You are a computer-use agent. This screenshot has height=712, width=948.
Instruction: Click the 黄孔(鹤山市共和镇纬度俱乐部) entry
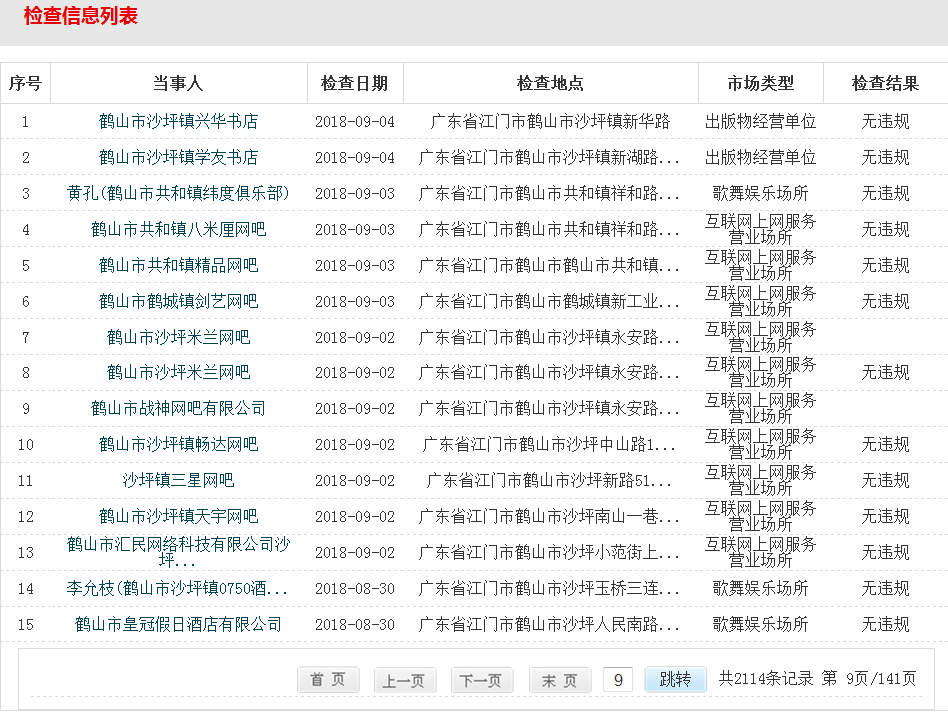click(178, 193)
